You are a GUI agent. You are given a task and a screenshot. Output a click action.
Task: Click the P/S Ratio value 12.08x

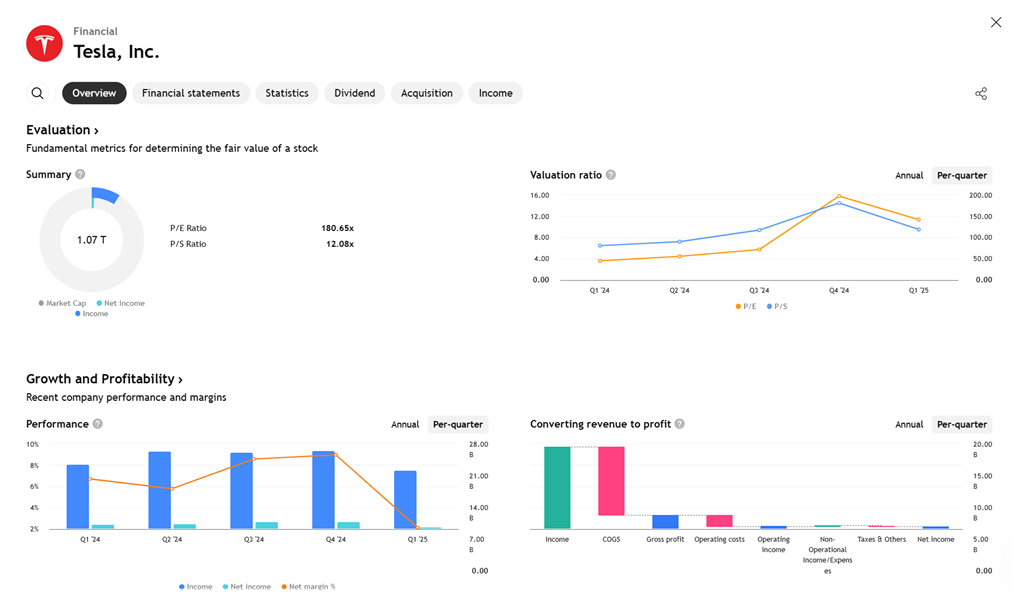click(x=340, y=244)
